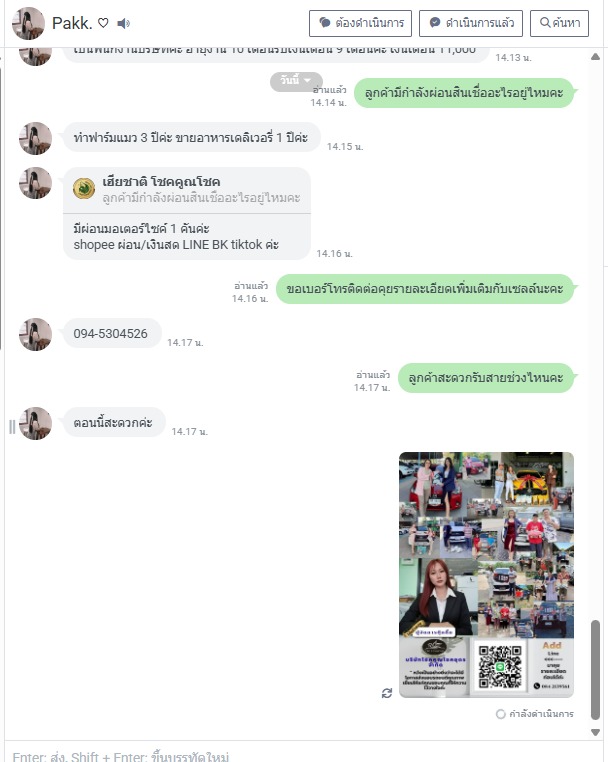Click the เฮียชาติ โชคคูณโชค gold logo avatar
Image resolution: width=608 pixels, height=762 pixels.
84,189
